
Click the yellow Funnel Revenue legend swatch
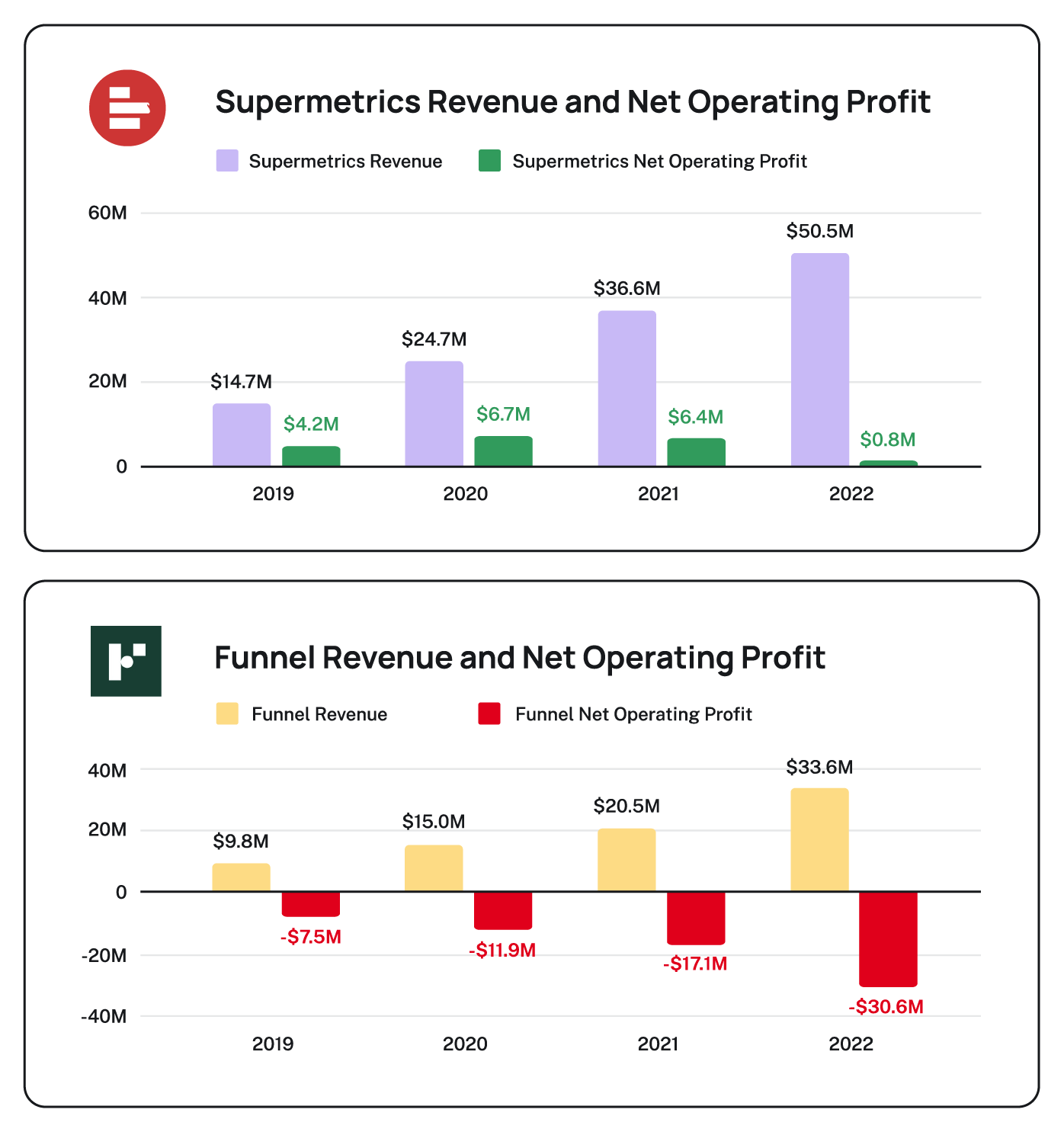pos(227,714)
